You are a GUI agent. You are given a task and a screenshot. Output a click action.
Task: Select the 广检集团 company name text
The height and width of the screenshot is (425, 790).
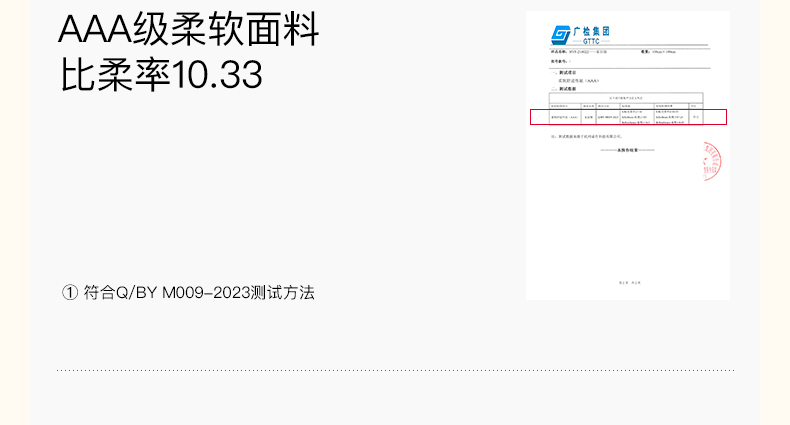tap(591, 32)
